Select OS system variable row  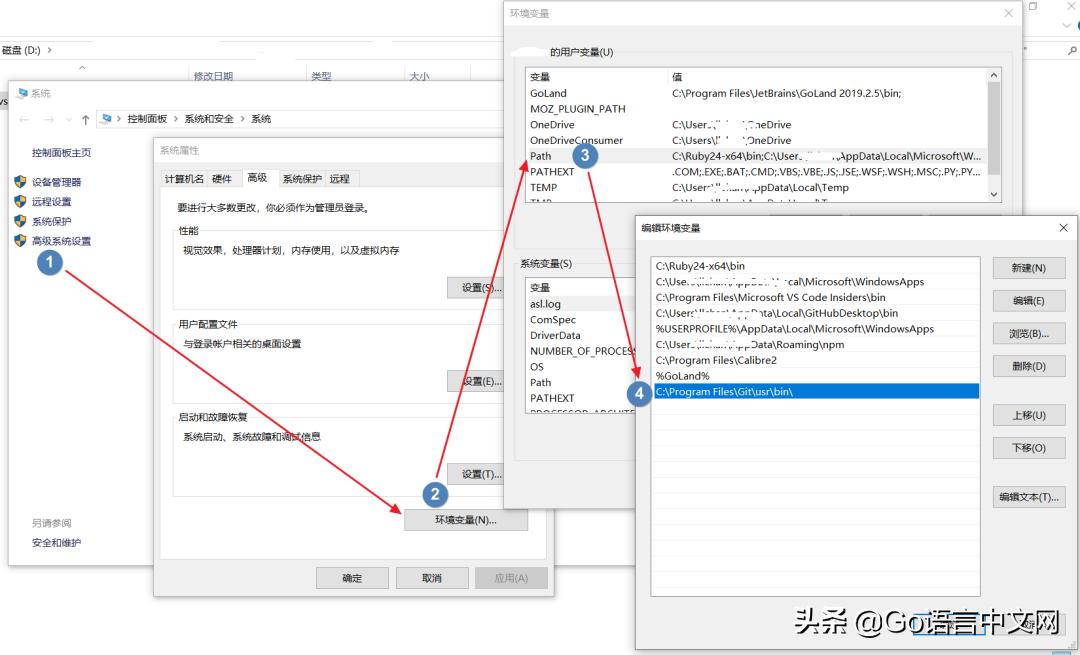pyautogui.click(x=580, y=367)
